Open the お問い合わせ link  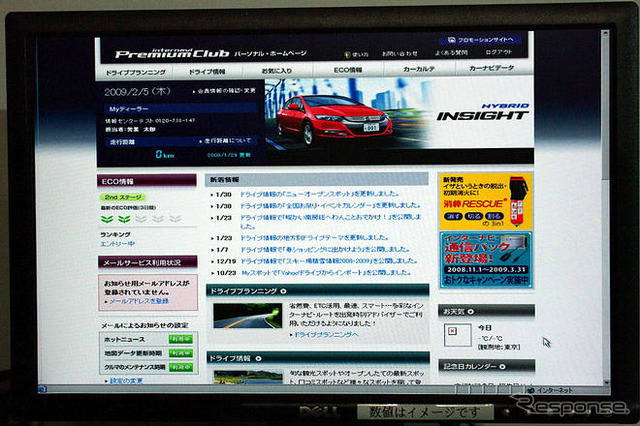(400, 53)
